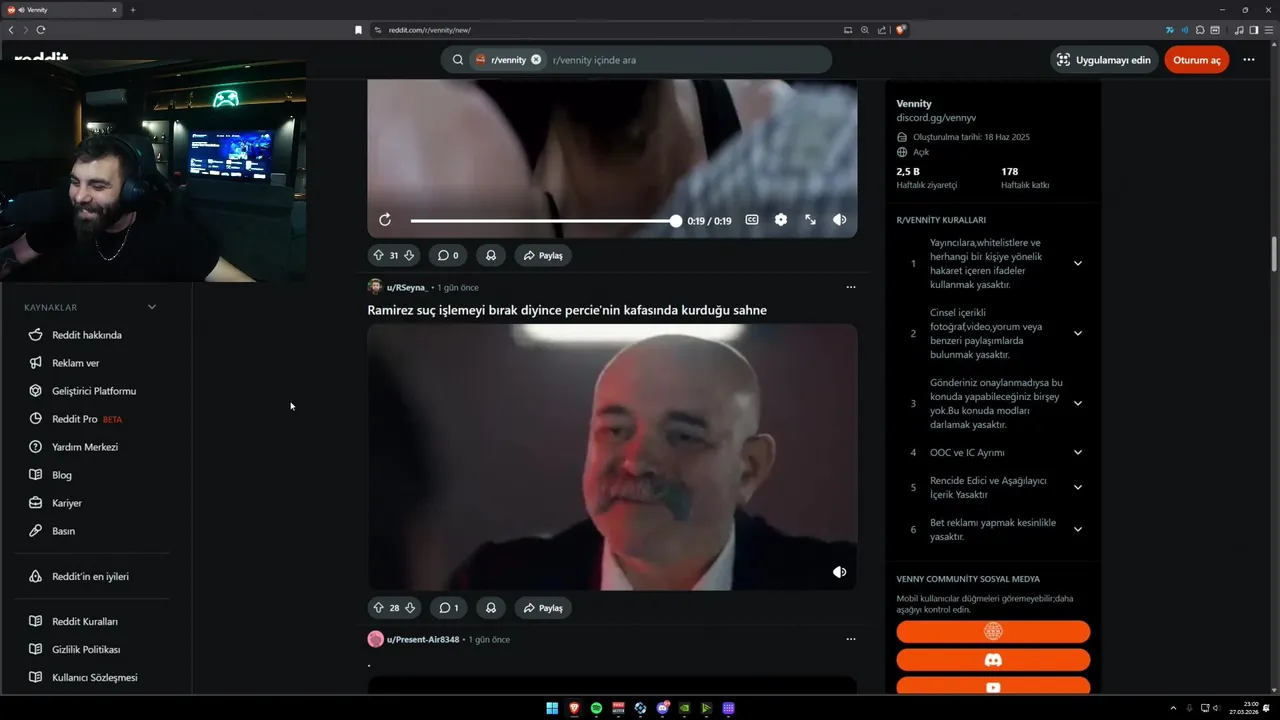Image resolution: width=1280 pixels, height=720 pixels.
Task: Open Geliştirici Platformu in sidebar
Action: pos(92,391)
